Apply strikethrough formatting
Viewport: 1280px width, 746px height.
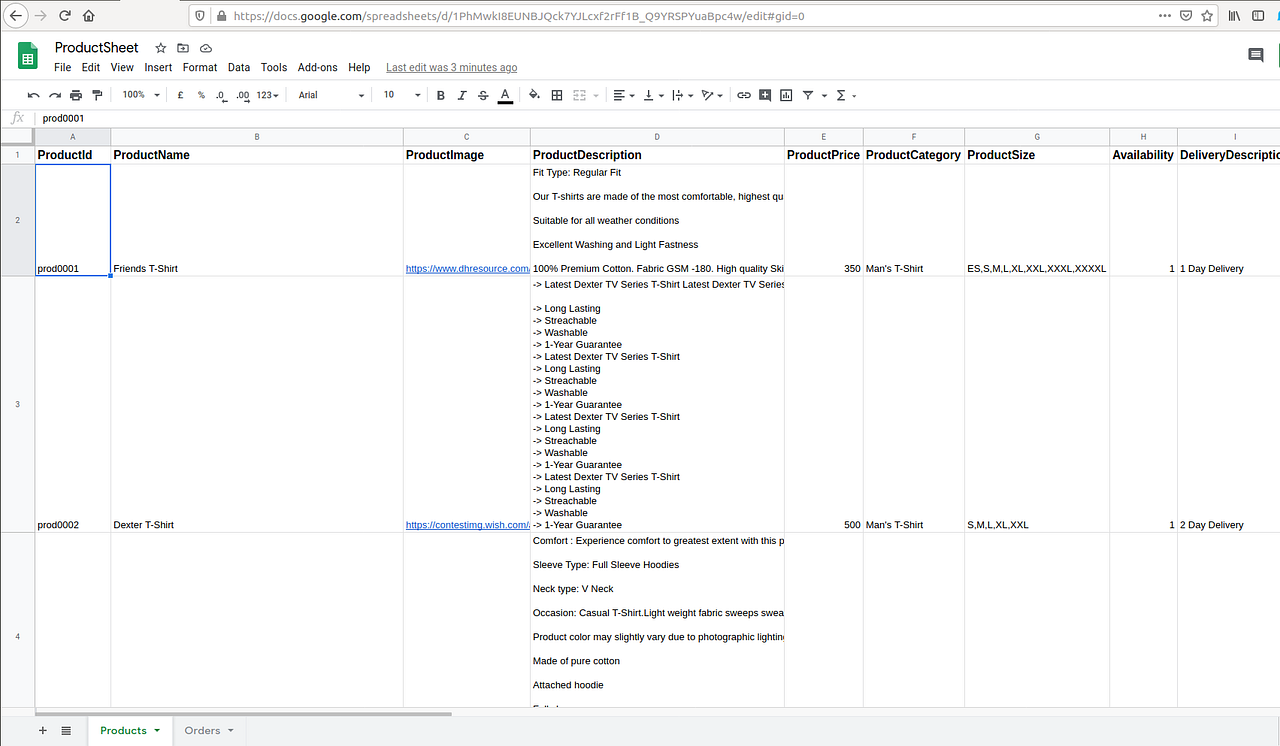[482, 95]
